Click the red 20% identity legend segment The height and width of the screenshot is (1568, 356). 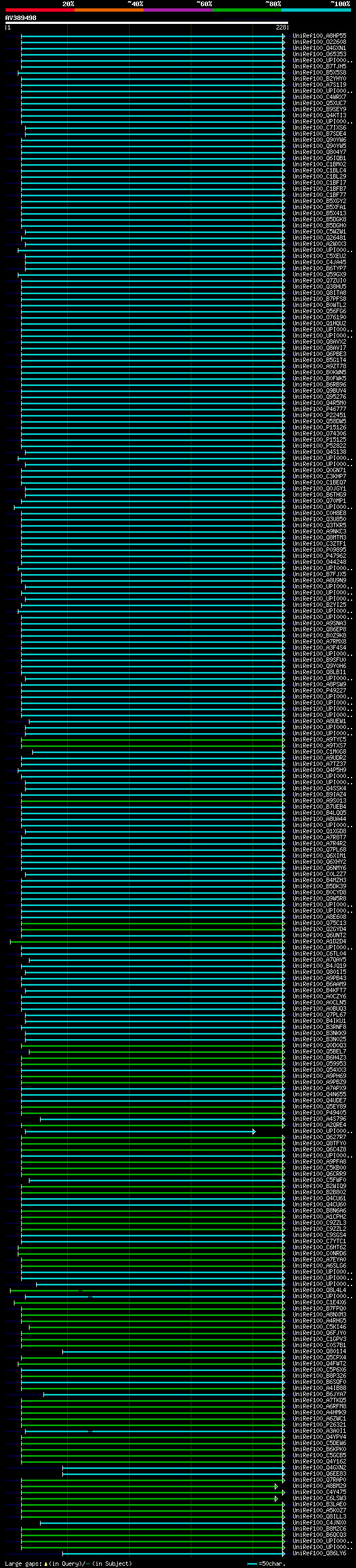(x=39, y=10)
